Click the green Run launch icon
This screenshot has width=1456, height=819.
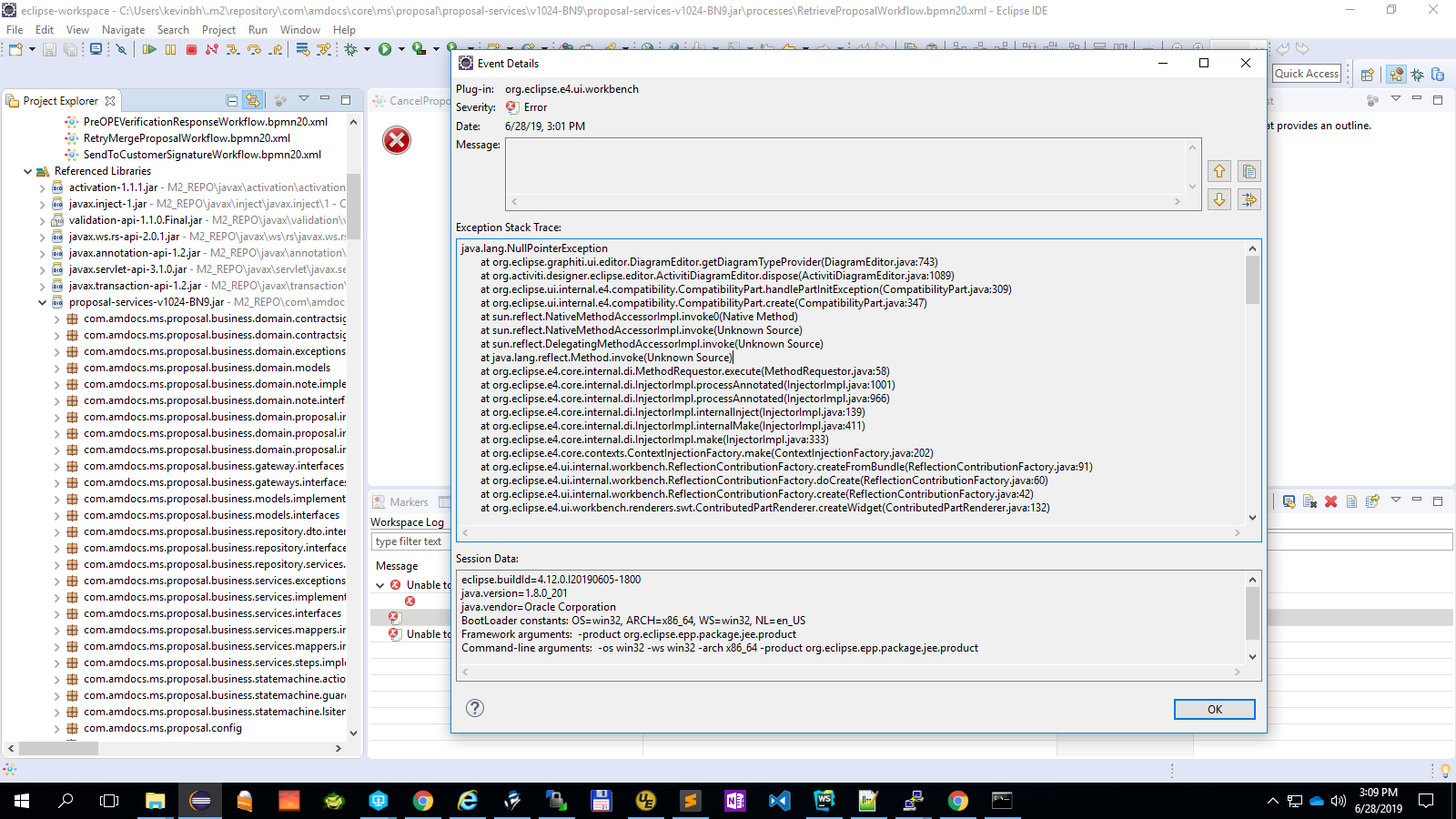tap(384, 49)
